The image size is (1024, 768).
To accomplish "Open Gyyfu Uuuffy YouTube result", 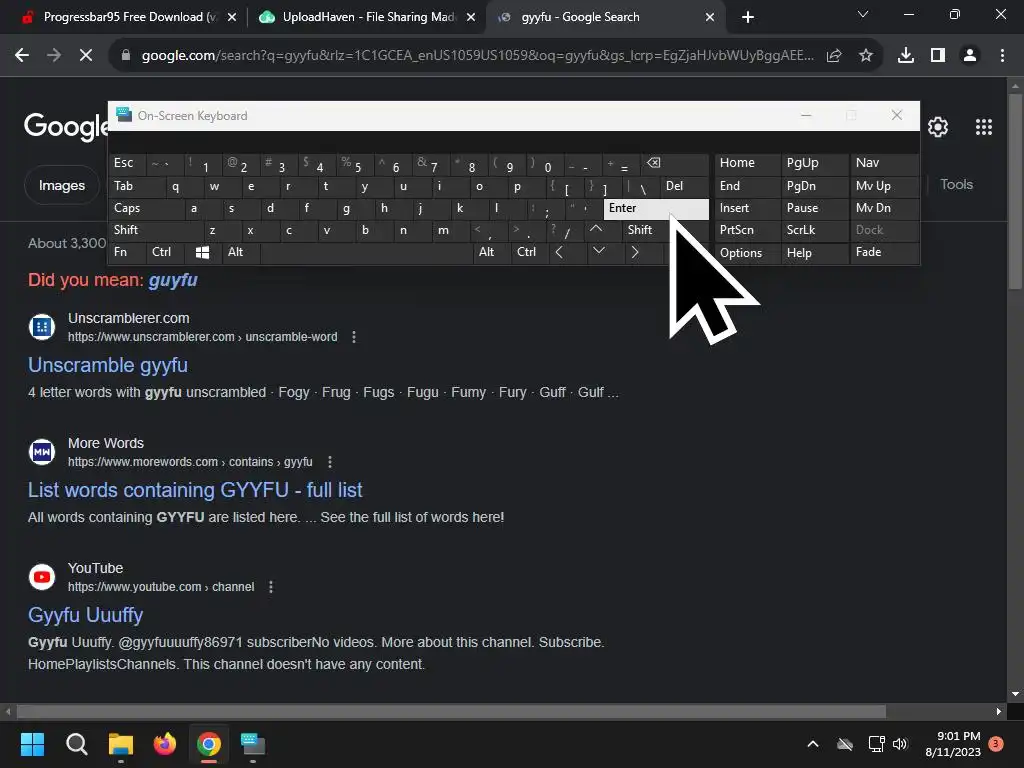I will 86,615.
